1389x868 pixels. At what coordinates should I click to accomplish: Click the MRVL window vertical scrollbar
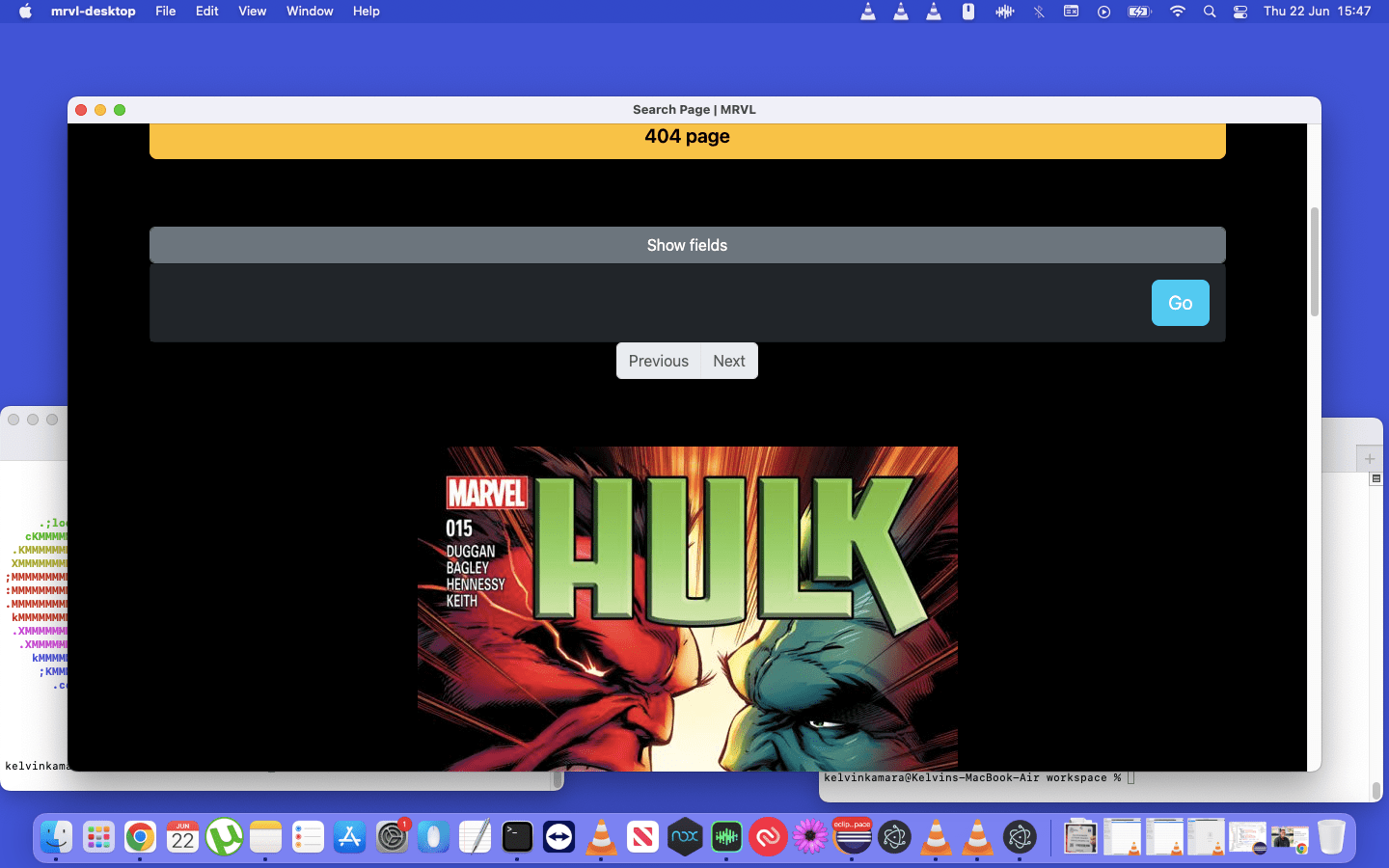pyautogui.click(x=1314, y=261)
